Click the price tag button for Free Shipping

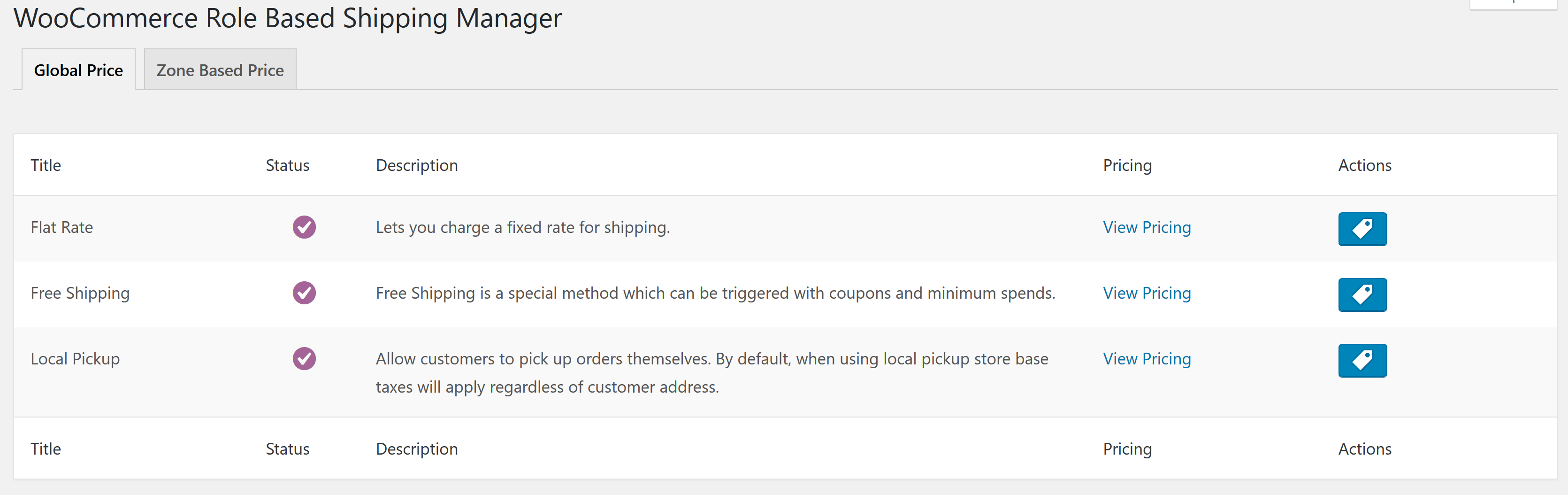1361,294
